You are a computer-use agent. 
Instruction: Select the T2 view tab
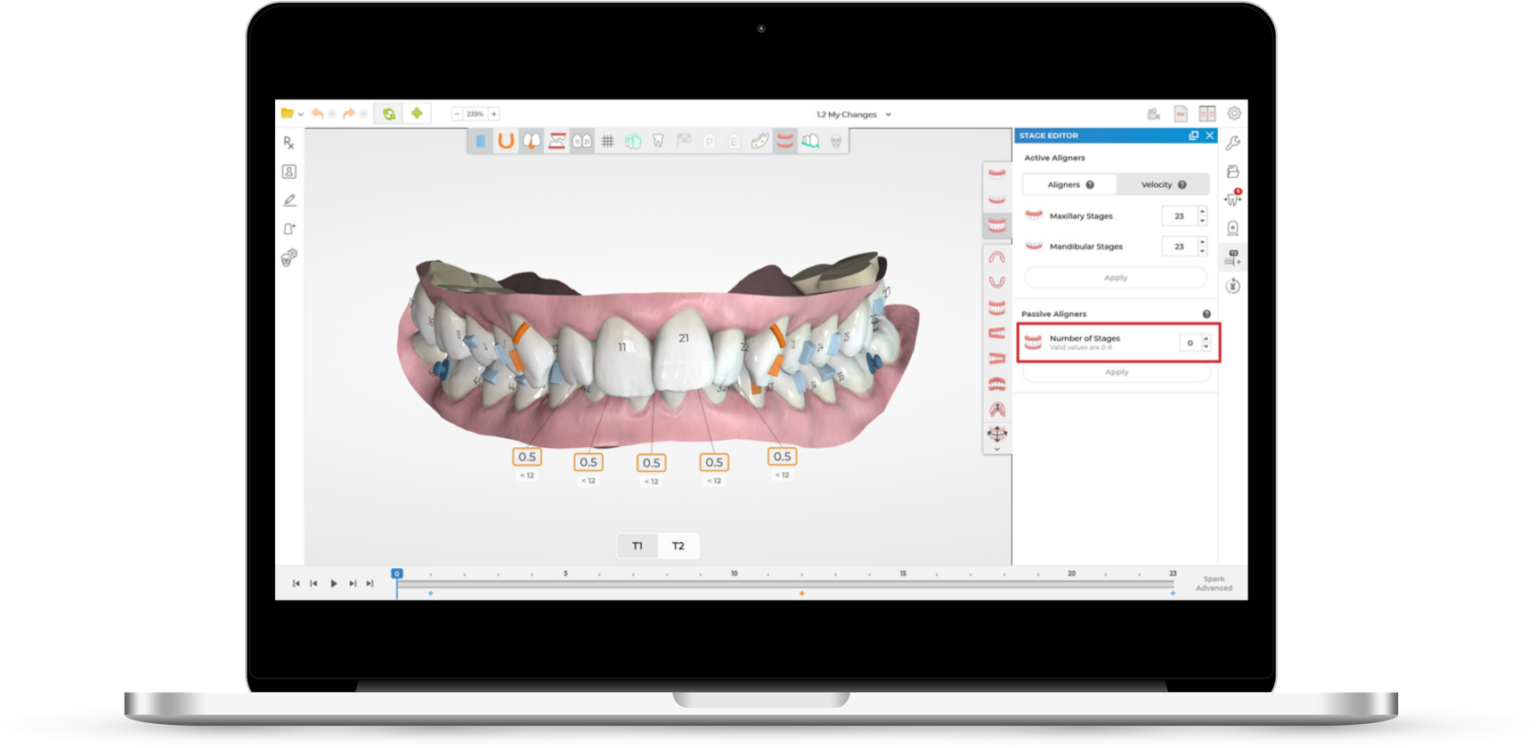pyautogui.click(x=680, y=546)
